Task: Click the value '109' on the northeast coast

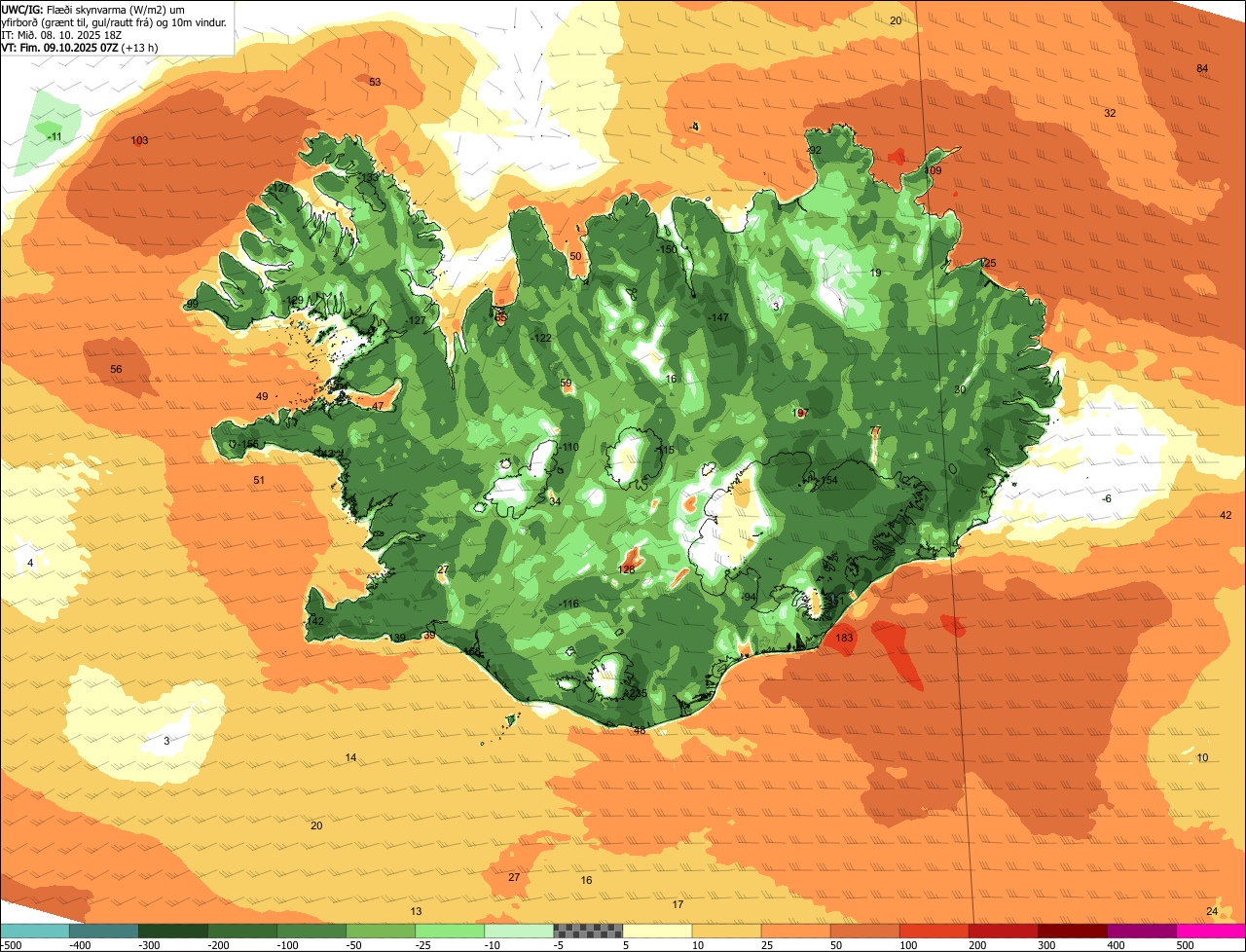Action: pos(933,170)
